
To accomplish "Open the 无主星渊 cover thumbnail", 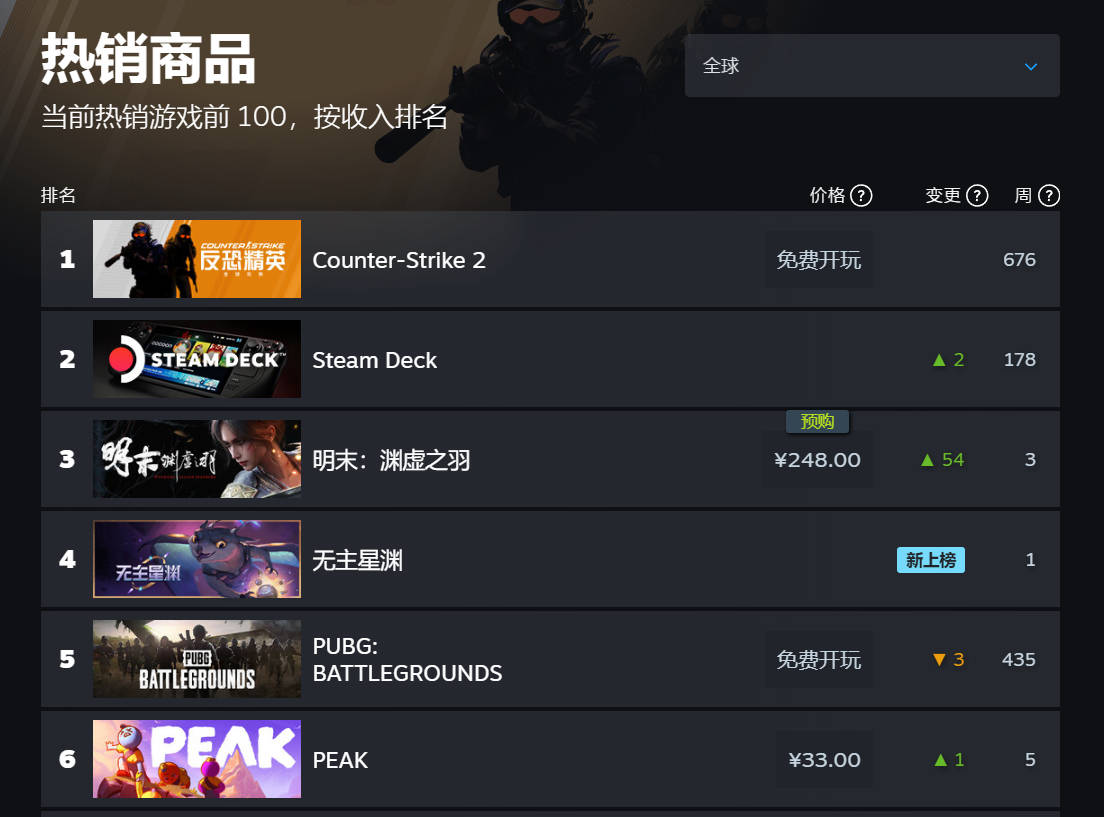I will point(197,559).
